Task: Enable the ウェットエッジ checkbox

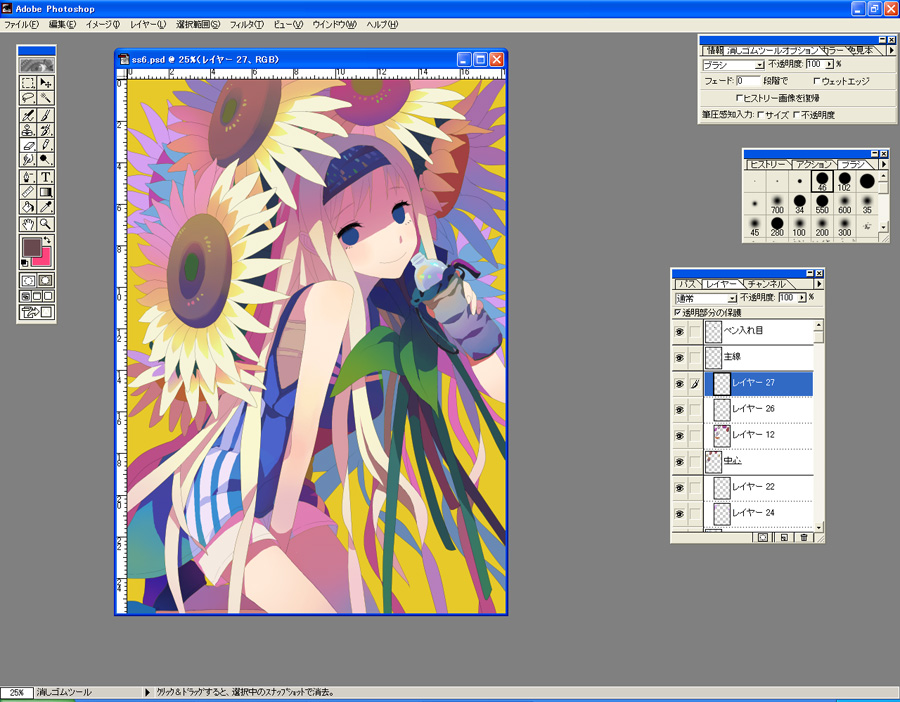Action: point(816,81)
